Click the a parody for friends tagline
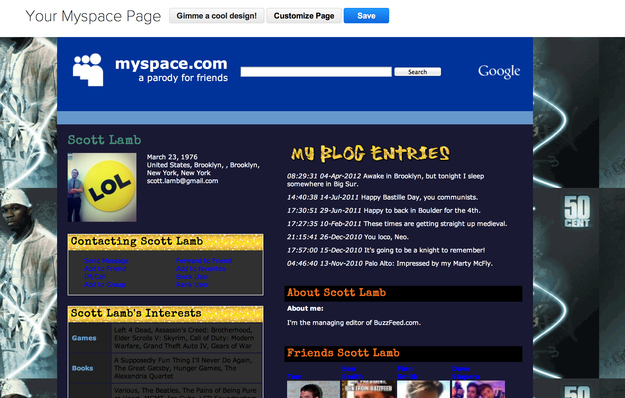 (183, 78)
